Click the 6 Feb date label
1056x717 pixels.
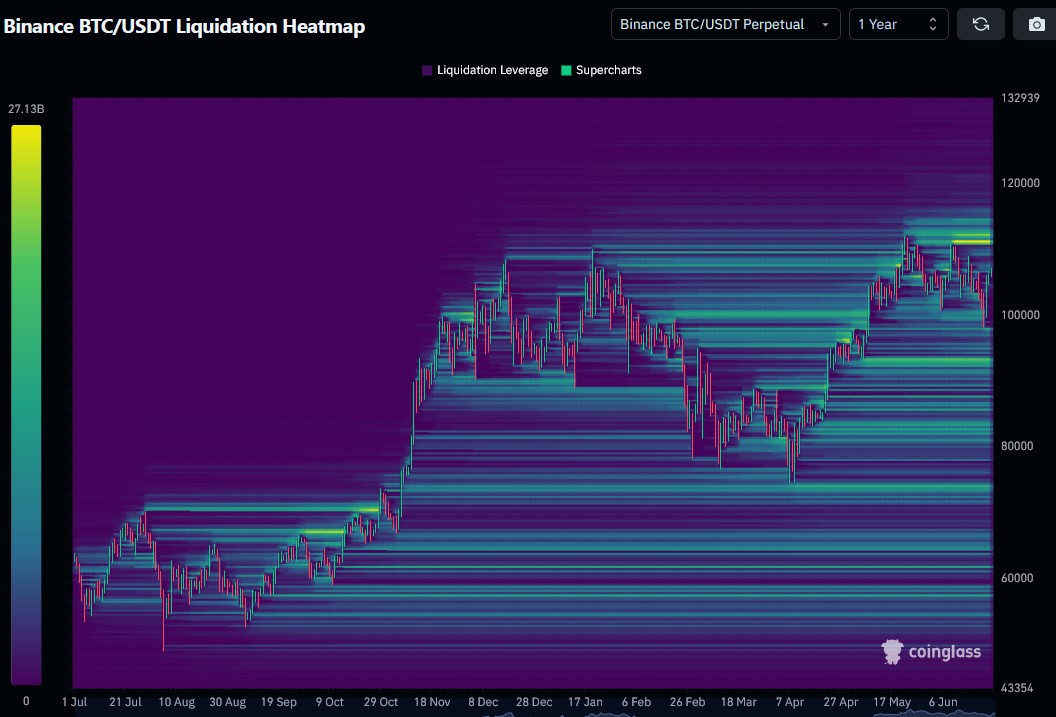tap(636, 702)
